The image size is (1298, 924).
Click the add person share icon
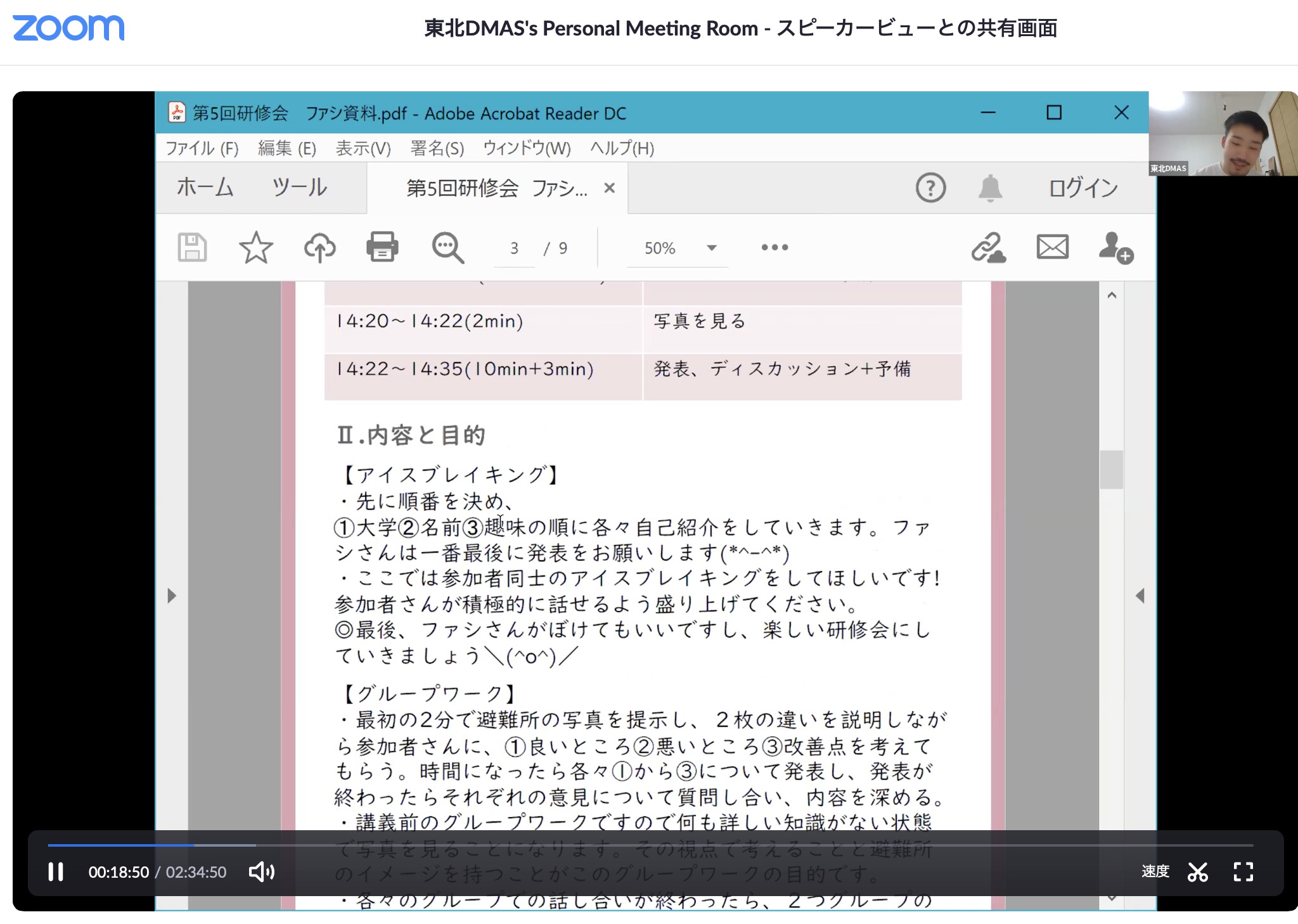pyautogui.click(x=1116, y=247)
